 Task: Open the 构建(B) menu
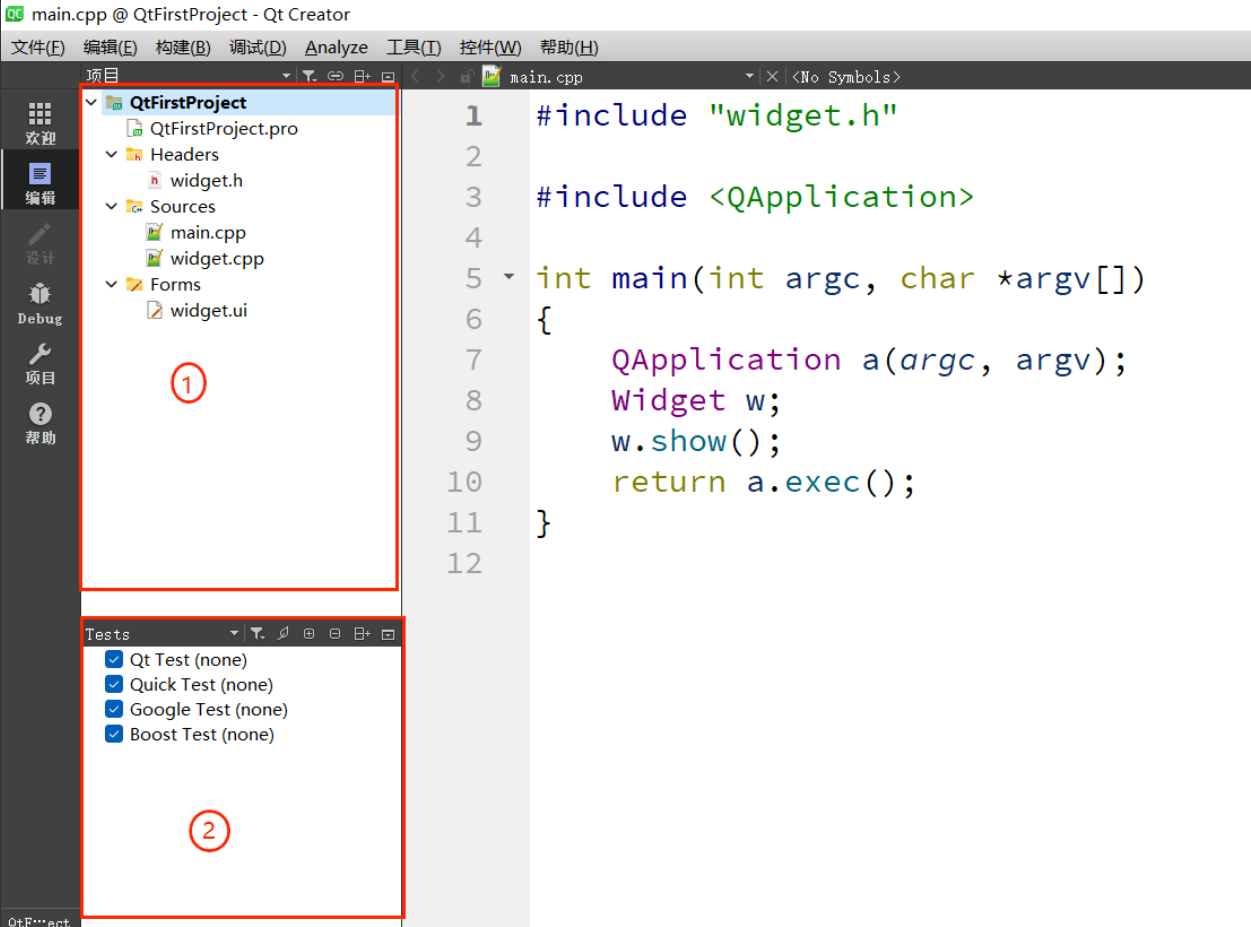[183, 47]
